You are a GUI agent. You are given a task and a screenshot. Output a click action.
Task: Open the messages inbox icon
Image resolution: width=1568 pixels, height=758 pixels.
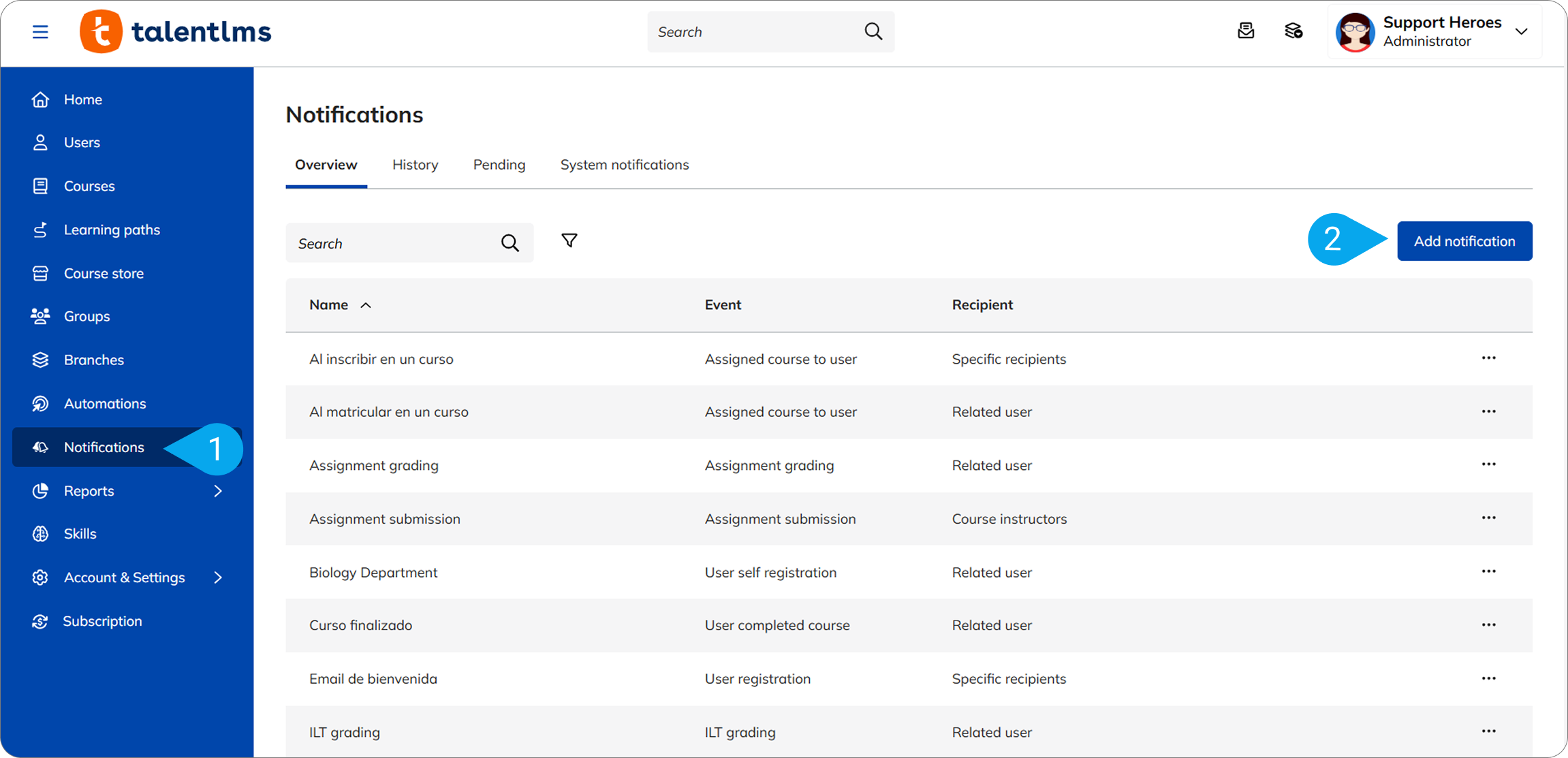click(1245, 31)
